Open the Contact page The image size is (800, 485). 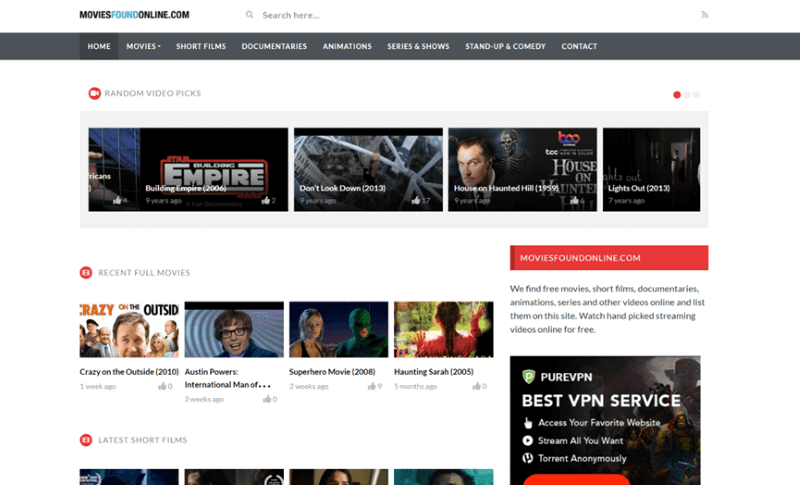[x=579, y=46]
